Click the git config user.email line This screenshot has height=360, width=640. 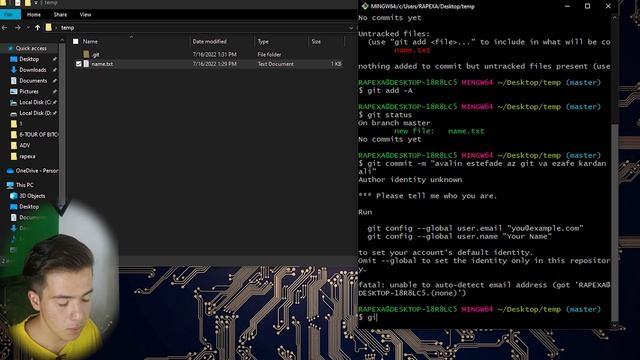[x=475, y=228]
